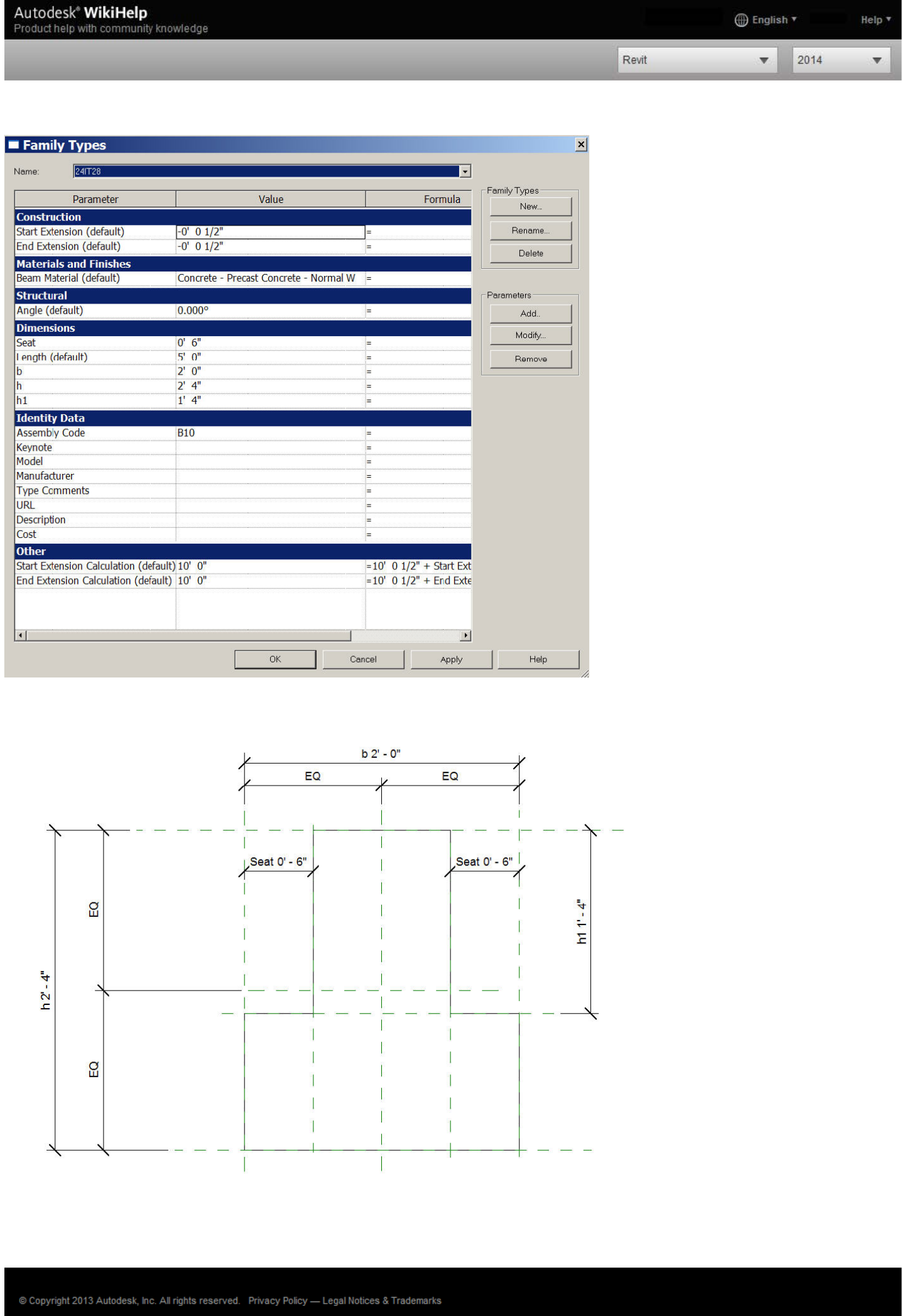Select Start Extension Calculation value 10' 0"
Viewport: 902px width, 1316px height.
pos(271,566)
